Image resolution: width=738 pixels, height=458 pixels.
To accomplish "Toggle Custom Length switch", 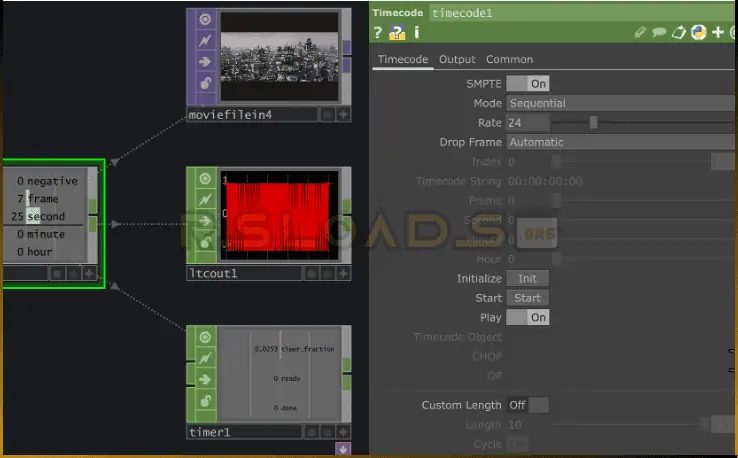I will coord(527,405).
